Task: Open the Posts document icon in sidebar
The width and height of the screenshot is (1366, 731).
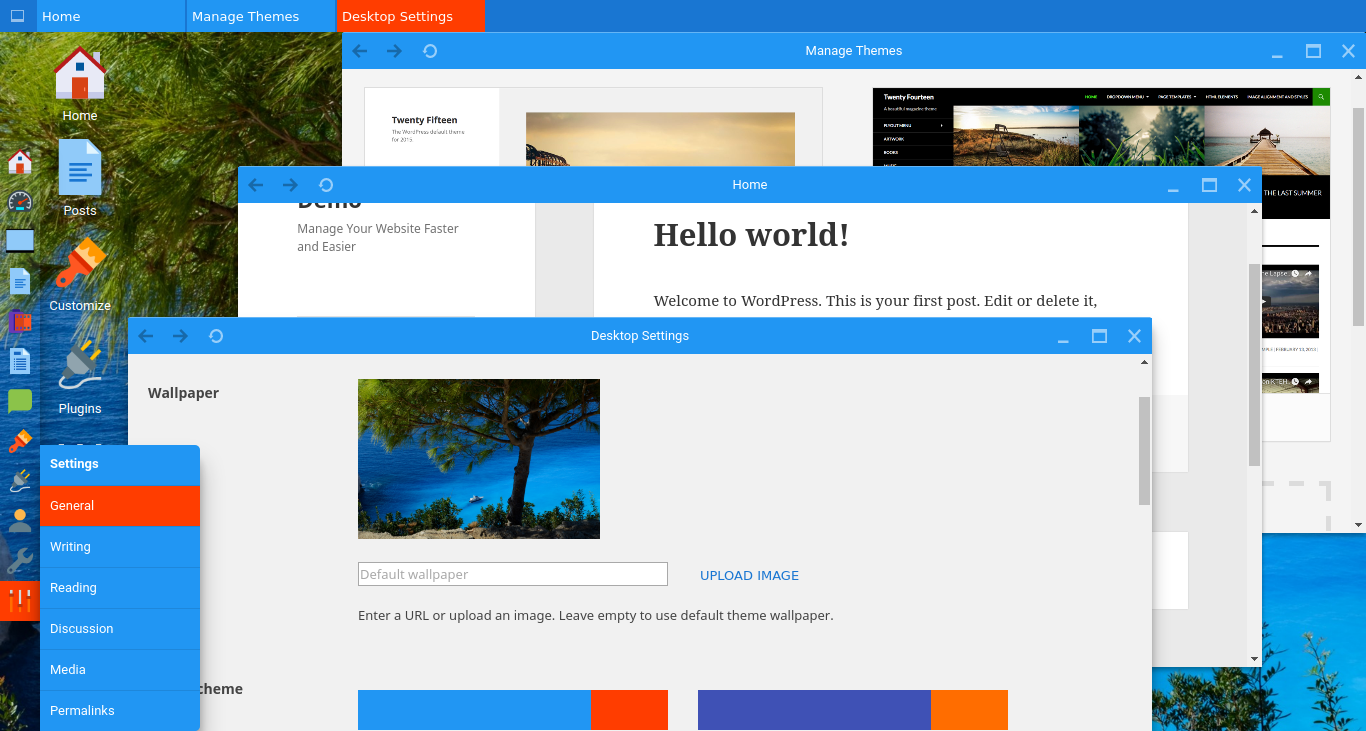Action: tap(20, 281)
